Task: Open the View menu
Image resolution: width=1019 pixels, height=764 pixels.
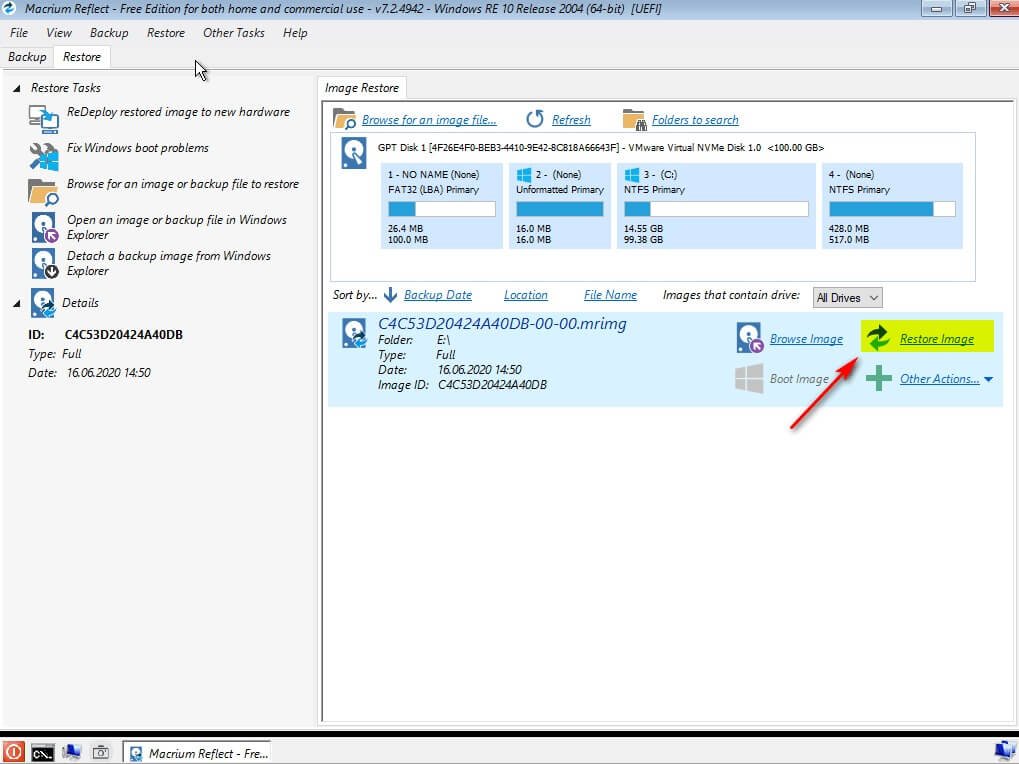Action: [58, 32]
